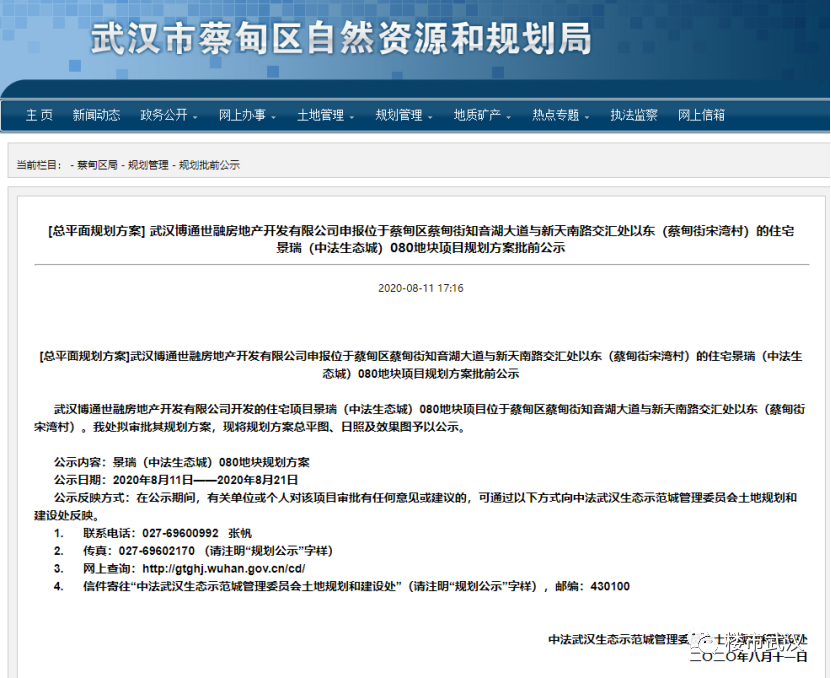Open the 规划管理 navigation menu
This screenshot has width=831, height=678.
click(399, 115)
